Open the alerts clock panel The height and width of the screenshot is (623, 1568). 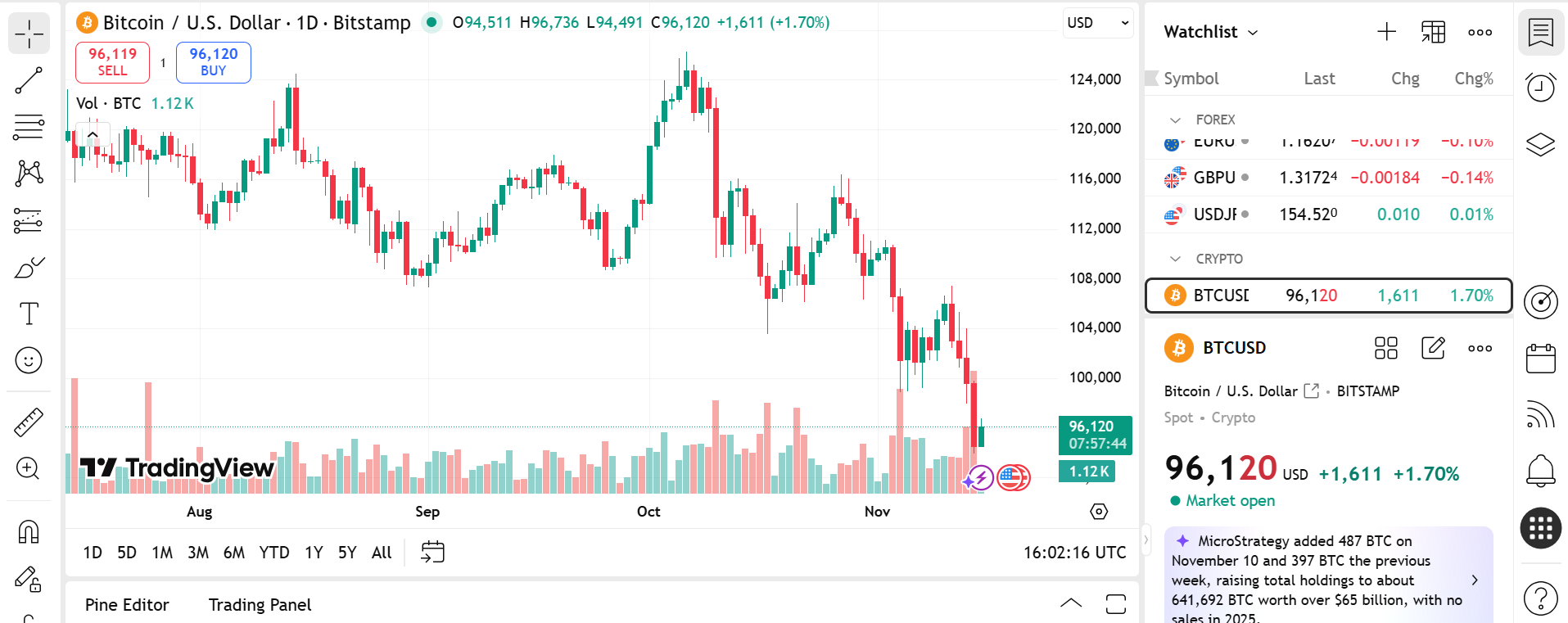click(x=1540, y=88)
